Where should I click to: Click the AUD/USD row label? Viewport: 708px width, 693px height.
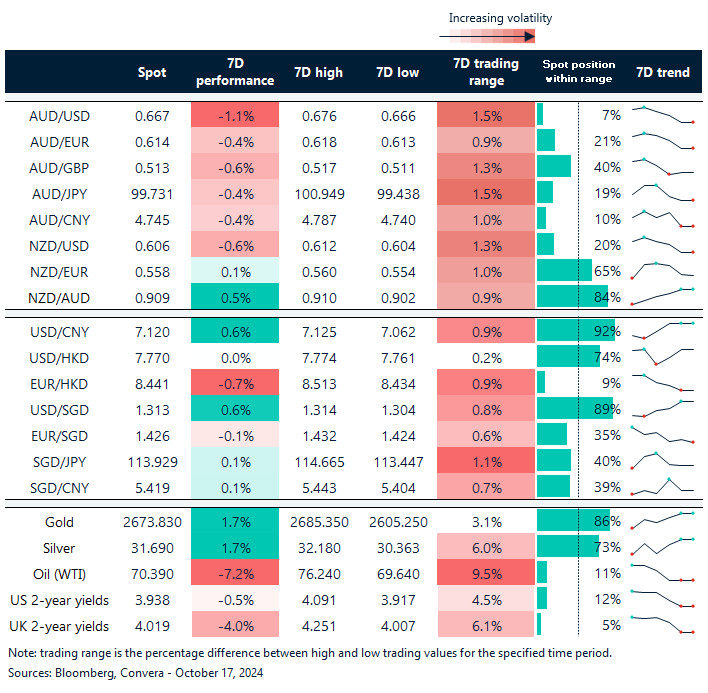[59, 116]
